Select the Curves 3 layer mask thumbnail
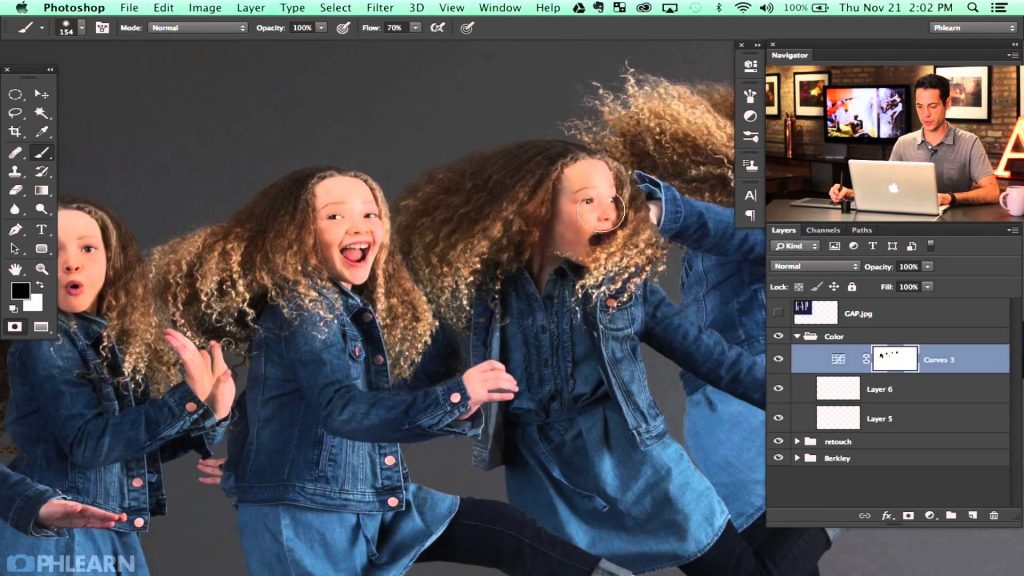This screenshot has height=576, width=1024. click(895, 359)
